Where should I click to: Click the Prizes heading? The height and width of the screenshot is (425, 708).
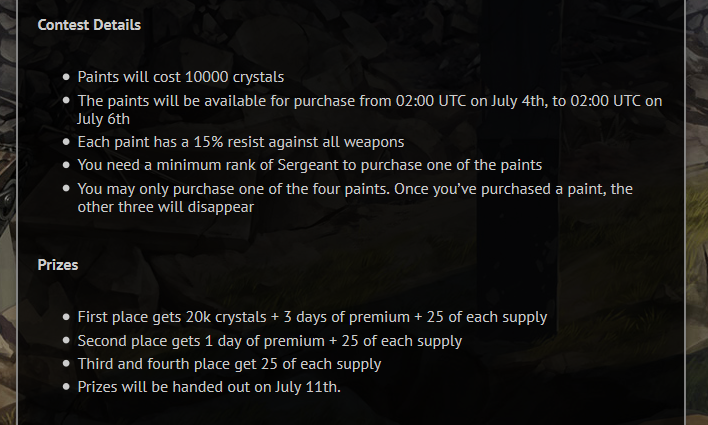point(58,266)
